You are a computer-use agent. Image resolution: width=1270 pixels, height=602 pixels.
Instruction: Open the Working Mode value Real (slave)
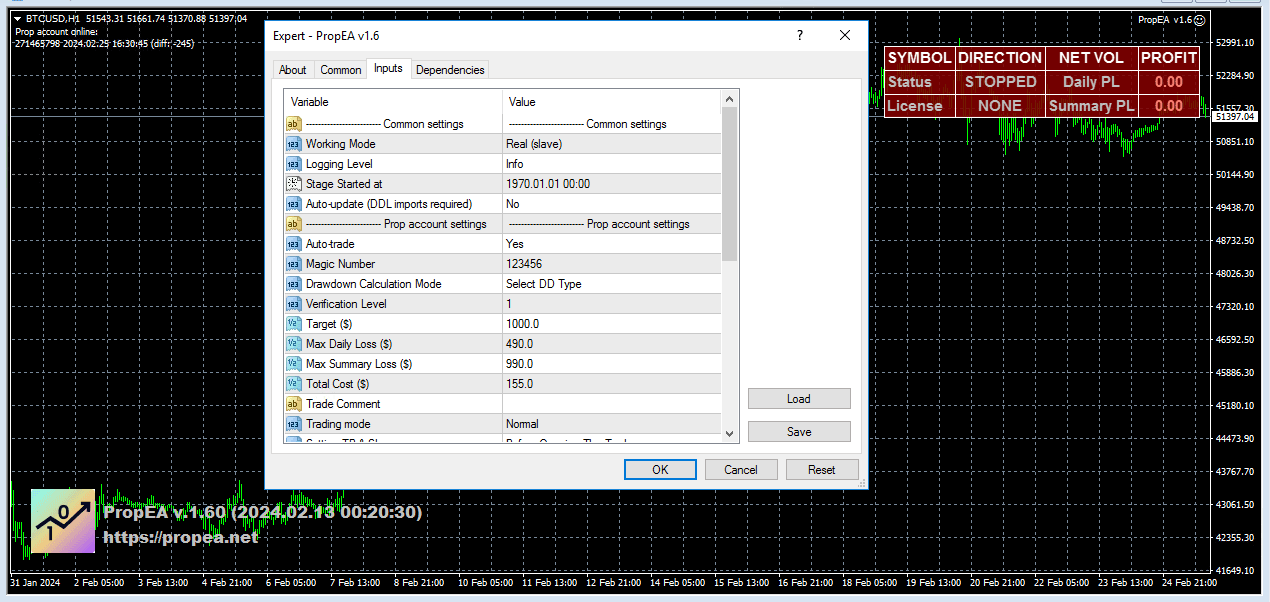pos(611,144)
